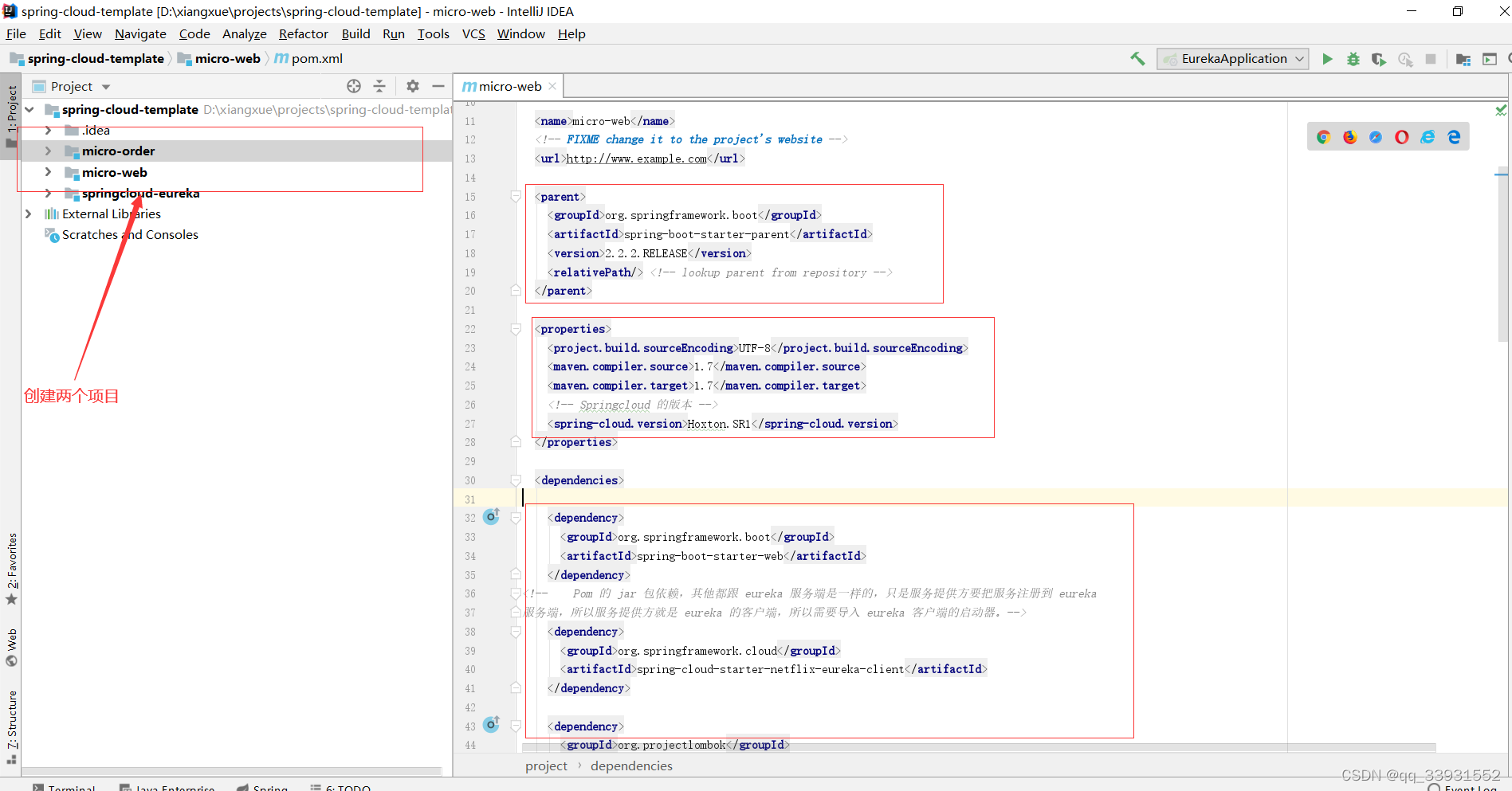Expand the .idea folder
The width and height of the screenshot is (1512, 791).
pos(49,131)
